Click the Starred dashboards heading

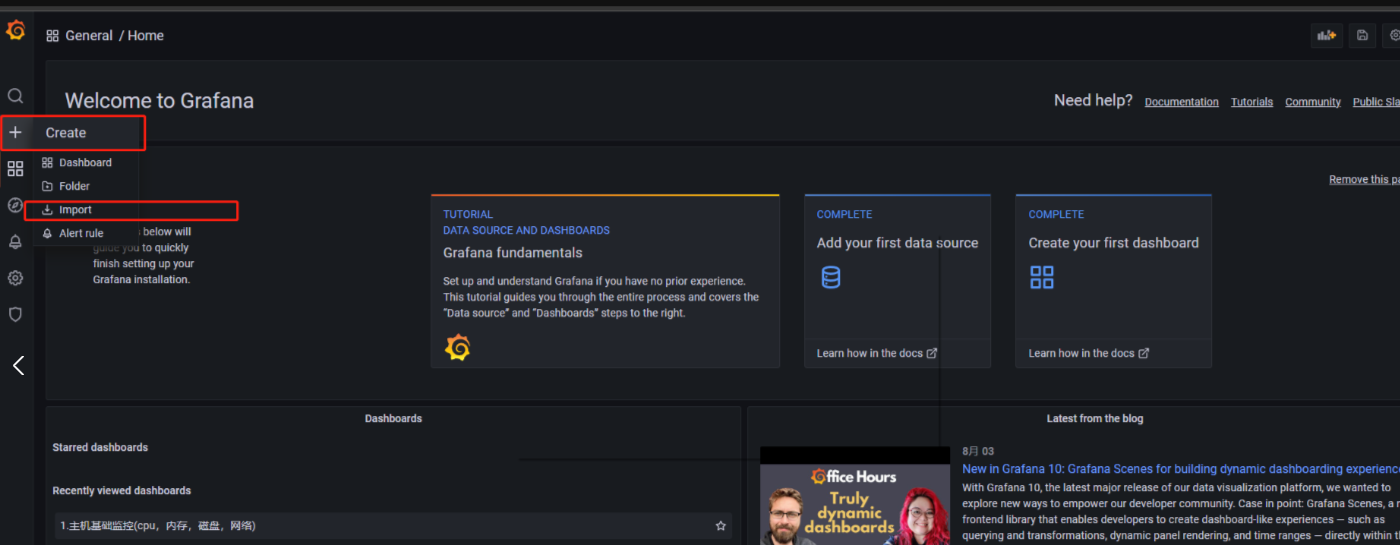click(x=100, y=447)
